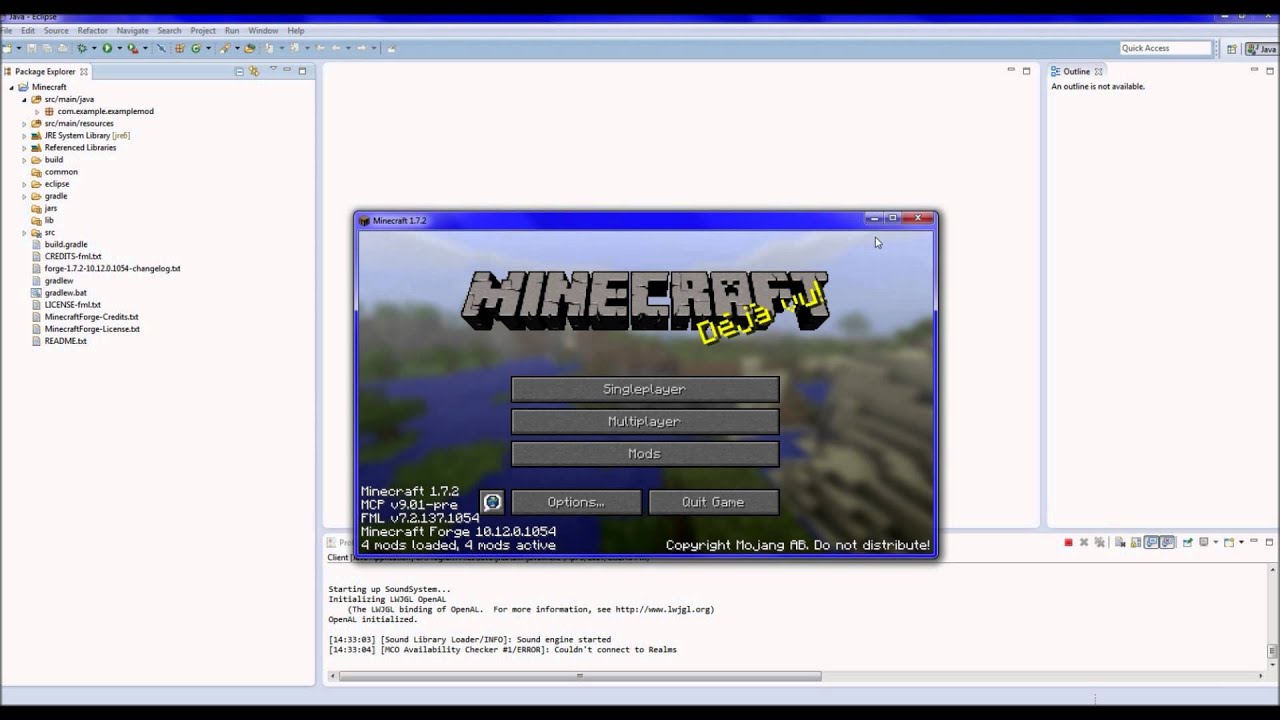
Task: Click Skip All Breakpoints icon in toolbar
Action: [x=161, y=48]
